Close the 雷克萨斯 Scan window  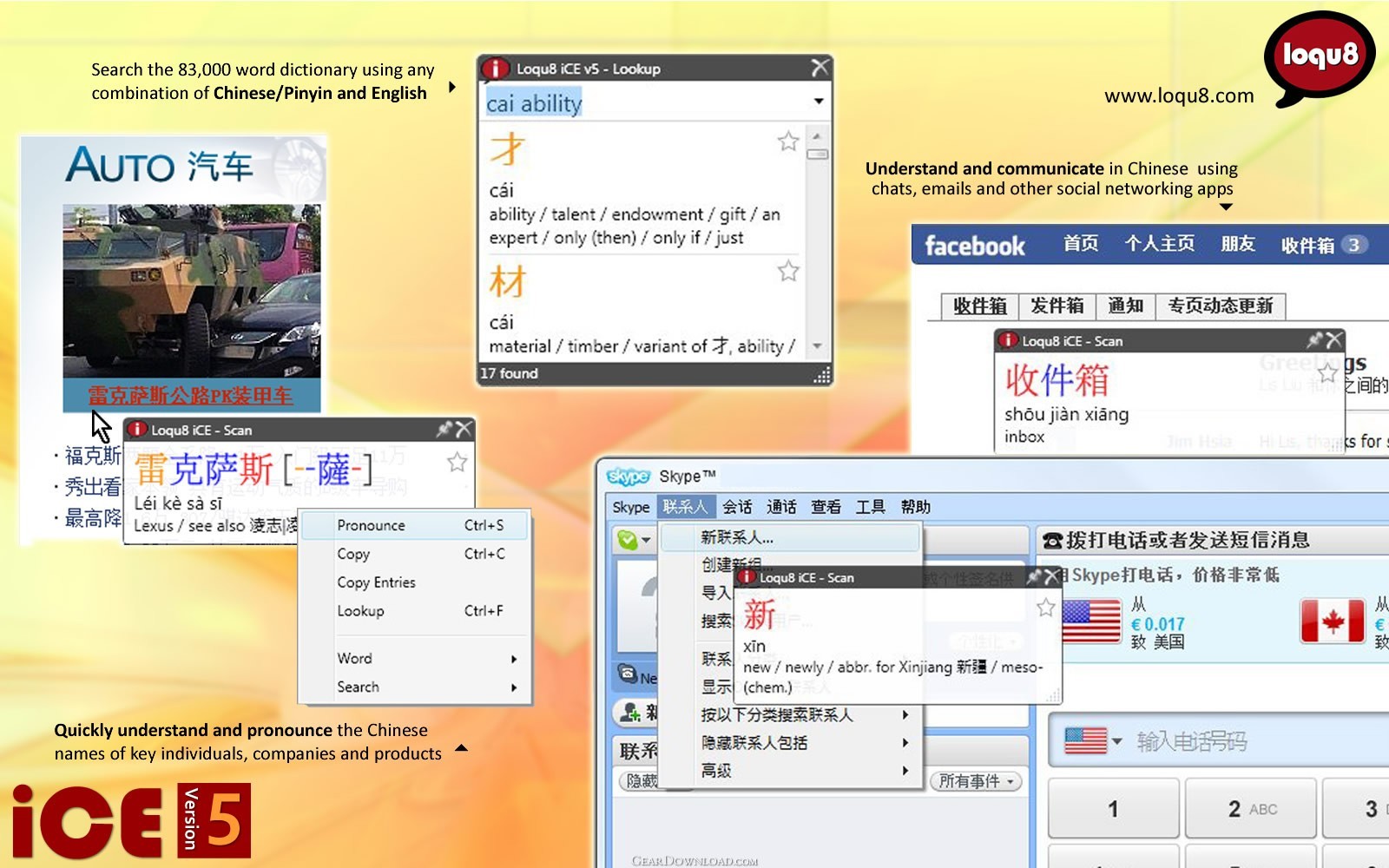[464, 429]
